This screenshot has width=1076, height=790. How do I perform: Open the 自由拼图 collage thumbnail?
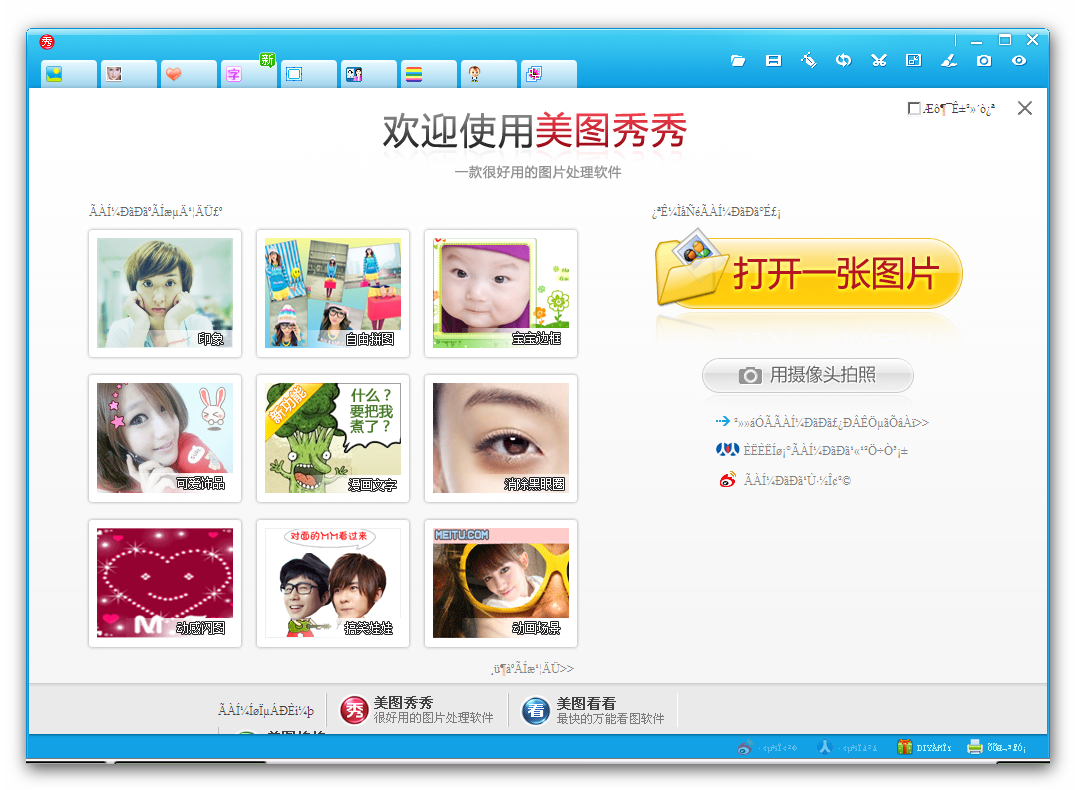(x=333, y=293)
